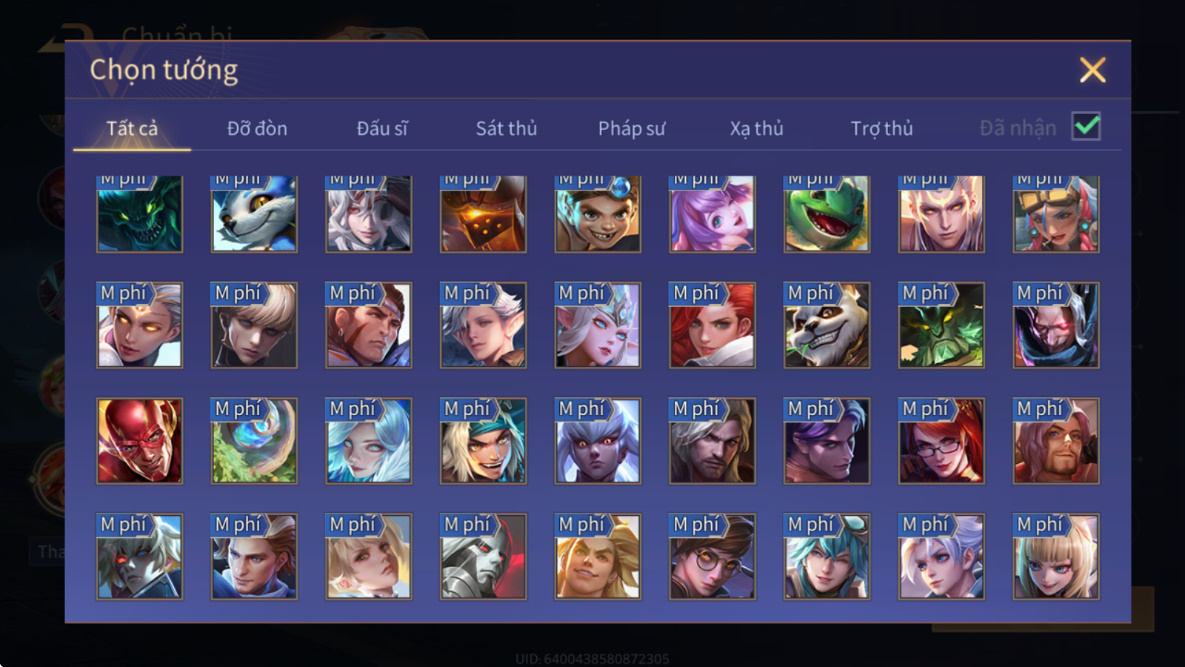Pick the hero with round glasses

pyautogui.click(x=712, y=557)
